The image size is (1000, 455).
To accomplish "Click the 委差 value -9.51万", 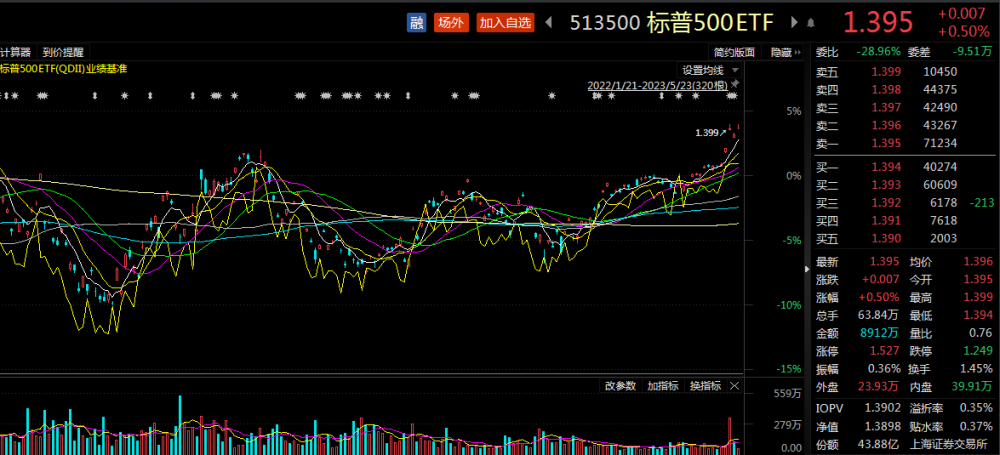I will [x=972, y=52].
